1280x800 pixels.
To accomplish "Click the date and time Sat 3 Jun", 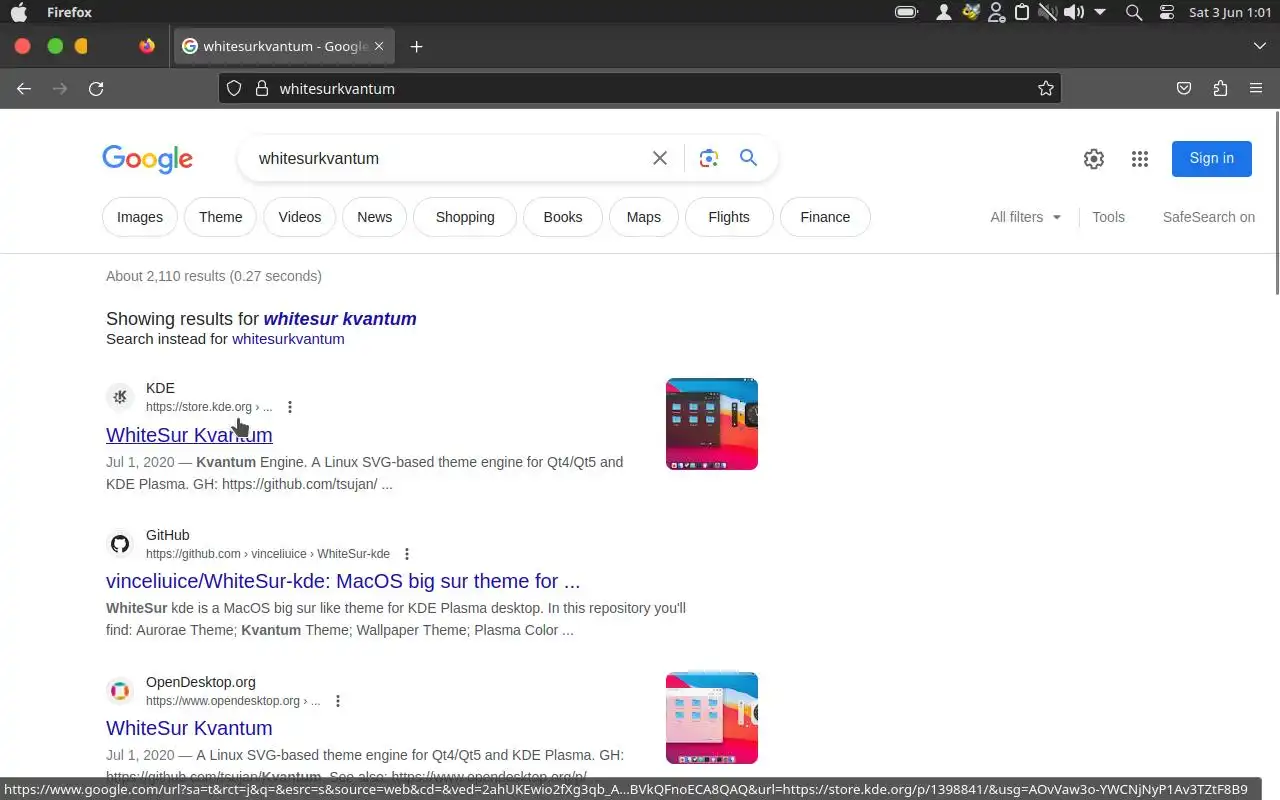I will coord(1230,12).
